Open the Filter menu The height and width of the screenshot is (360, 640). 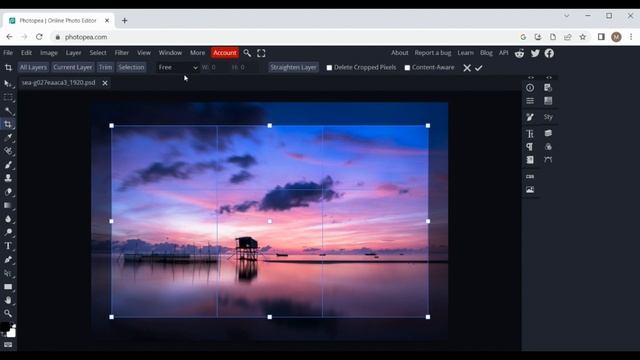point(122,53)
